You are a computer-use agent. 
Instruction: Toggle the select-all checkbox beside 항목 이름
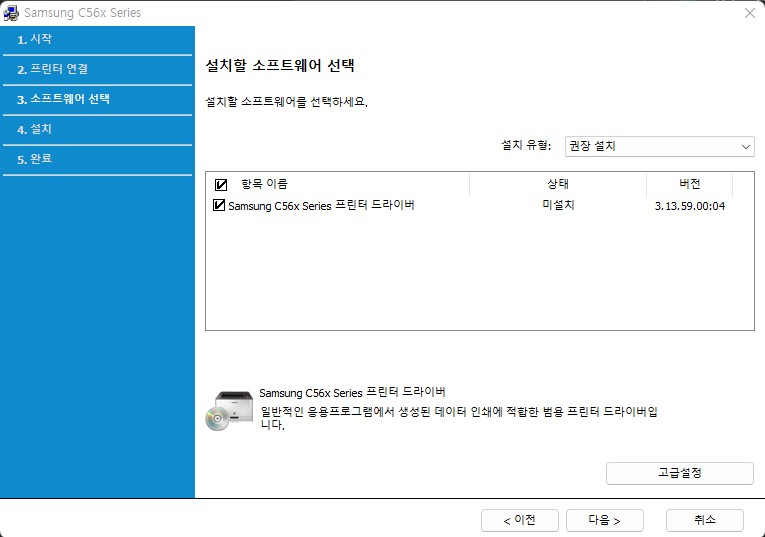pos(221,184)
